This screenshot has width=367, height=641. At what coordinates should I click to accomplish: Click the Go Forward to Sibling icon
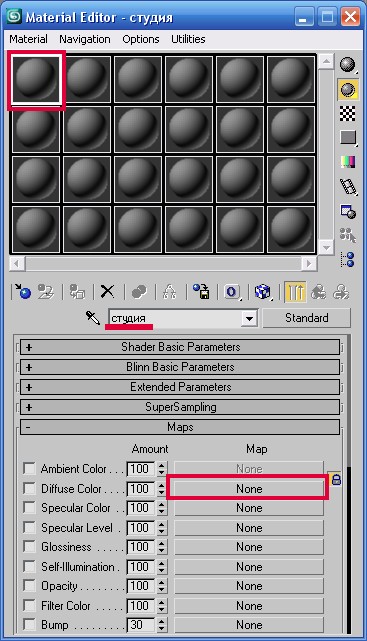(341, 292)
